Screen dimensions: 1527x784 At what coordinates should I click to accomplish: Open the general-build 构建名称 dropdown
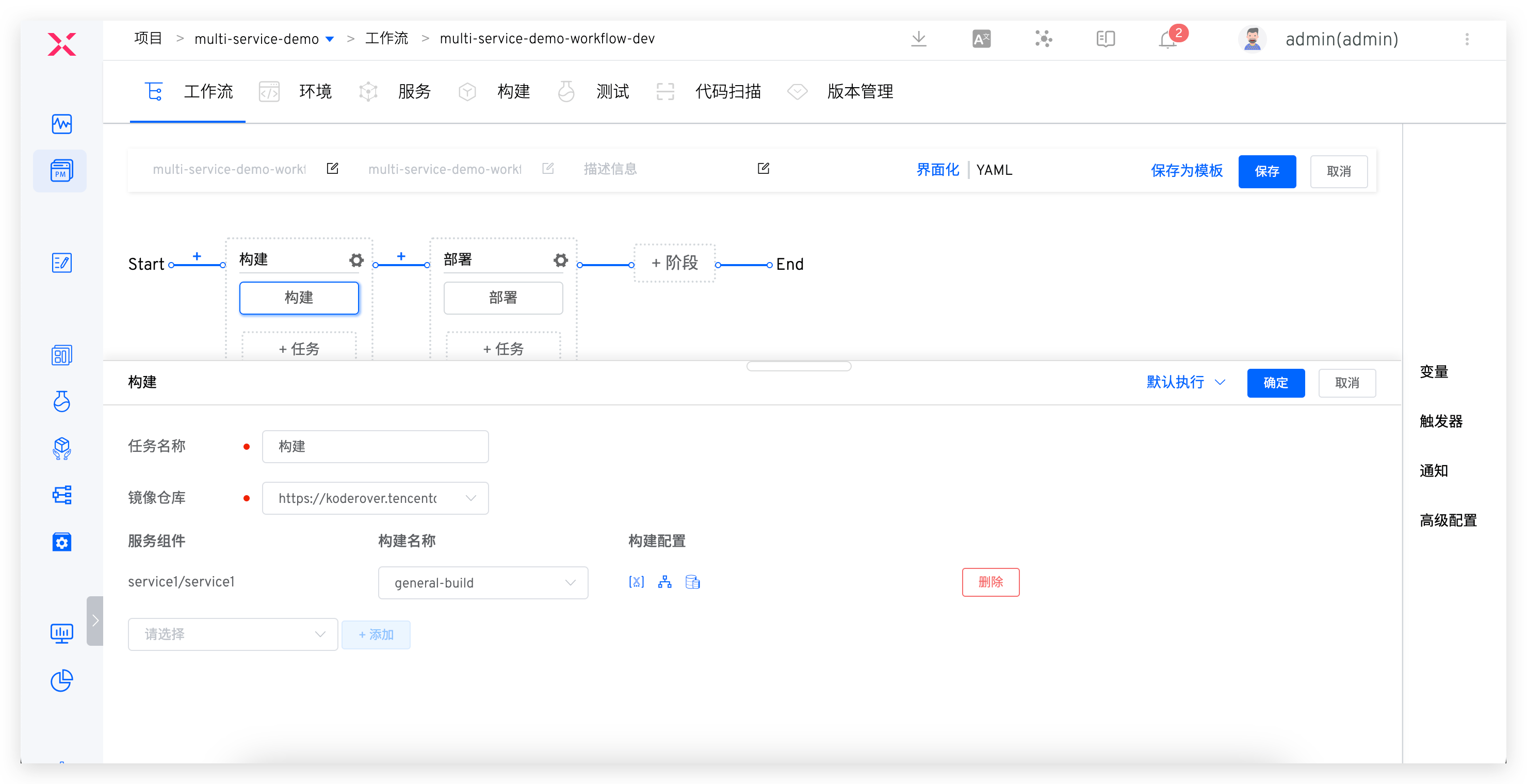pyautogui.click(x=482, y=582)
